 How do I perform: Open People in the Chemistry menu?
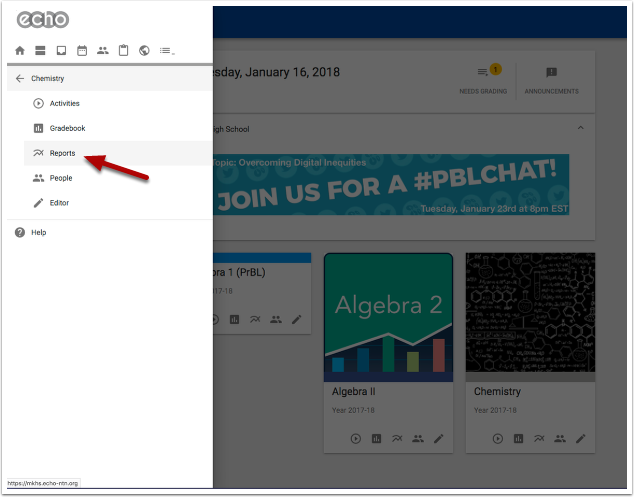pos(60,178)
